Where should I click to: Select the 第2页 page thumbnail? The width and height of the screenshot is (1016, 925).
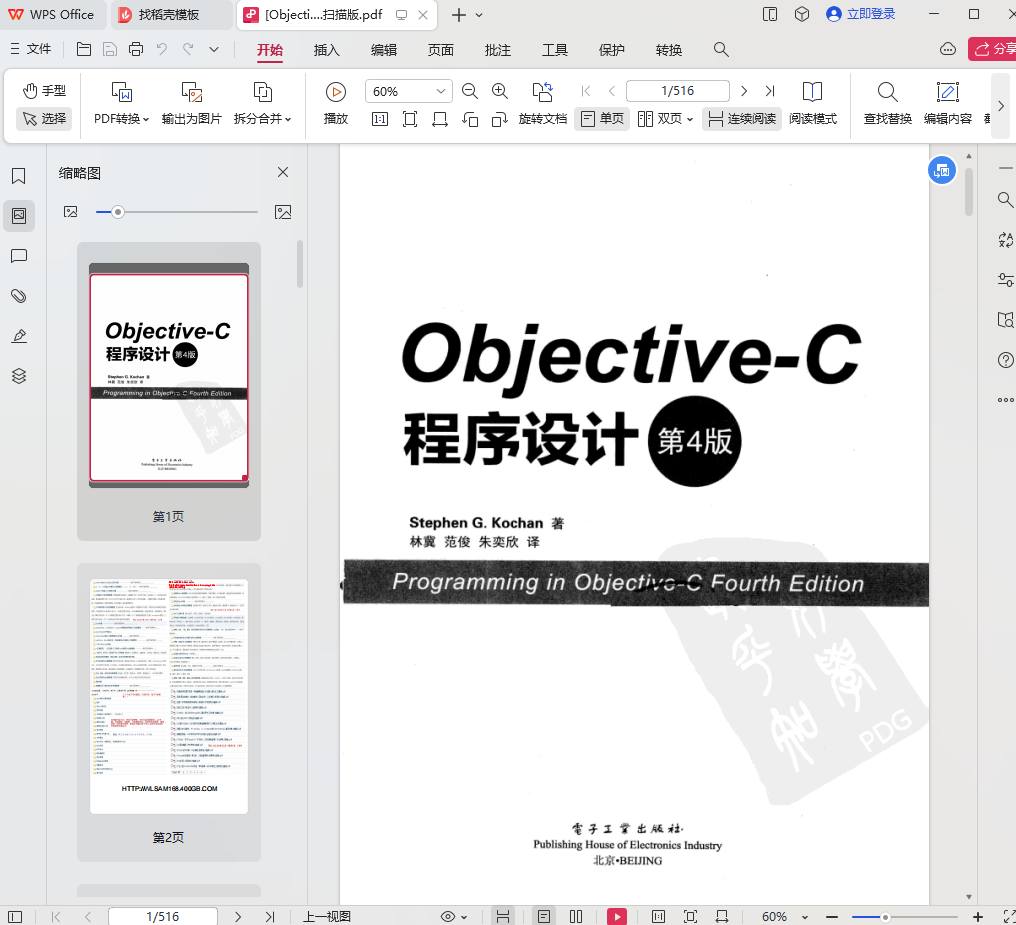coord(169,696)
